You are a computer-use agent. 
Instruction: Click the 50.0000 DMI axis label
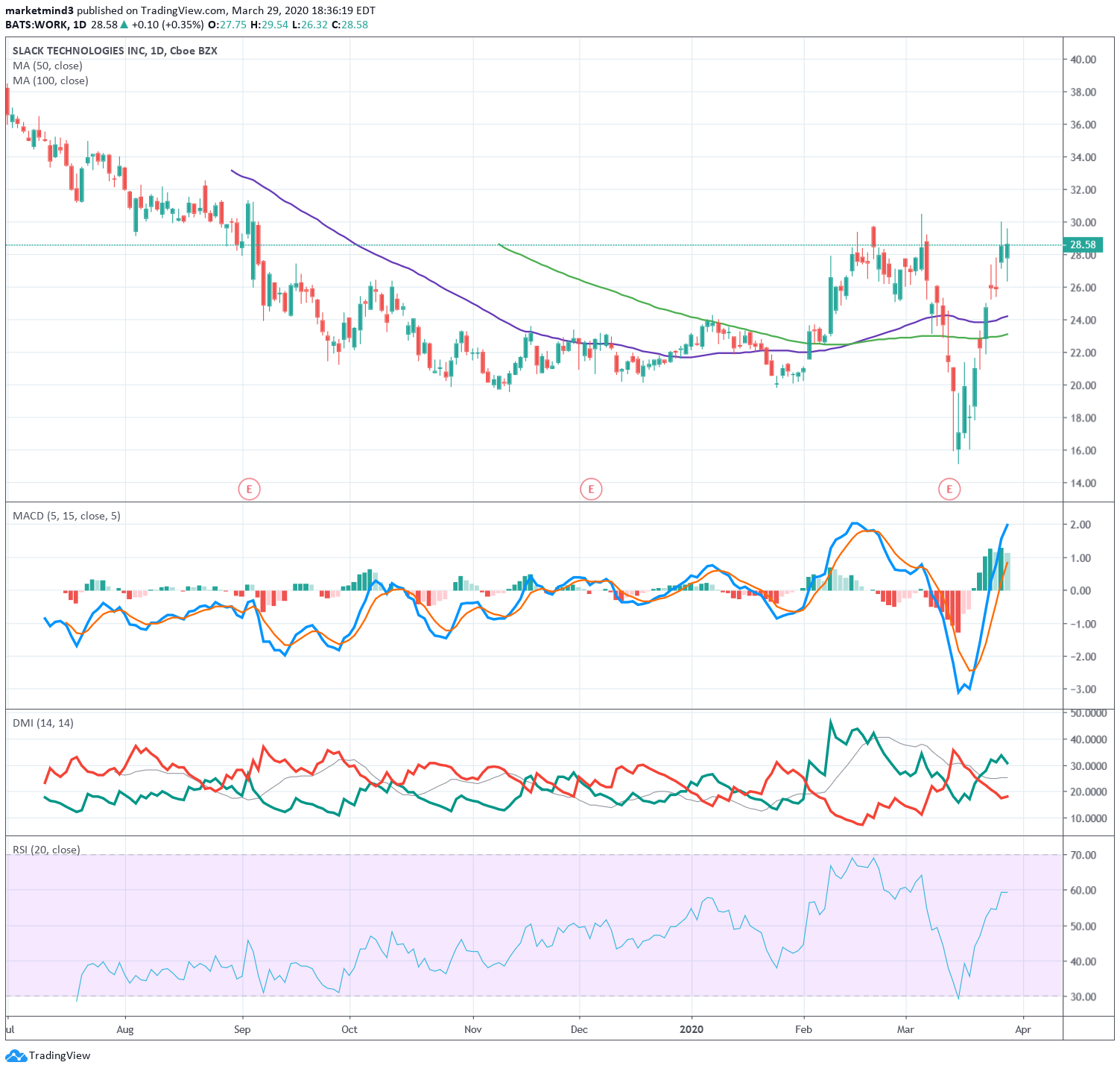click(1089, 713)
